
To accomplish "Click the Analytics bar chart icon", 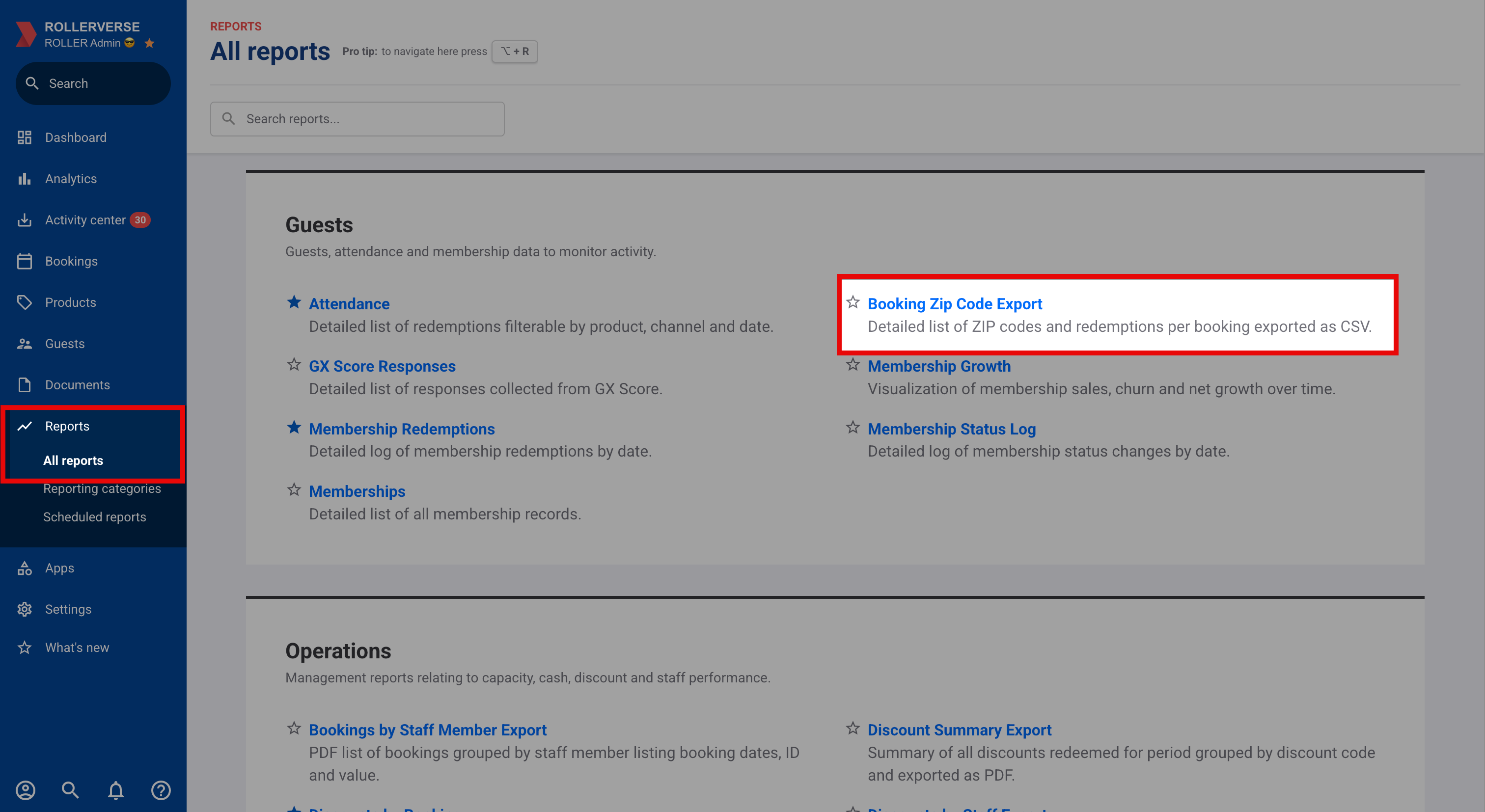I will pos(24,179).
